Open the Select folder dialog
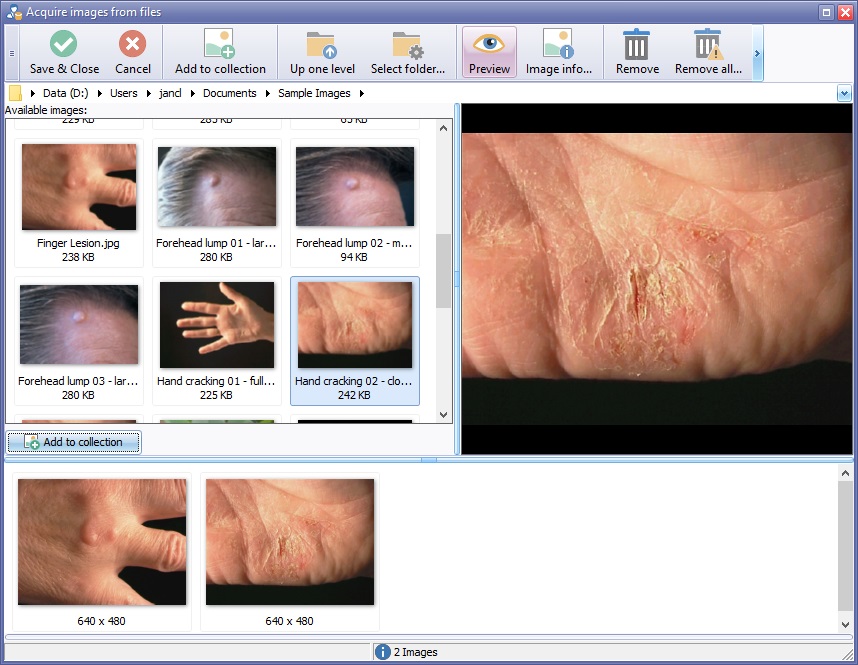Screen dimensions: 858x665 click(407, 45)
